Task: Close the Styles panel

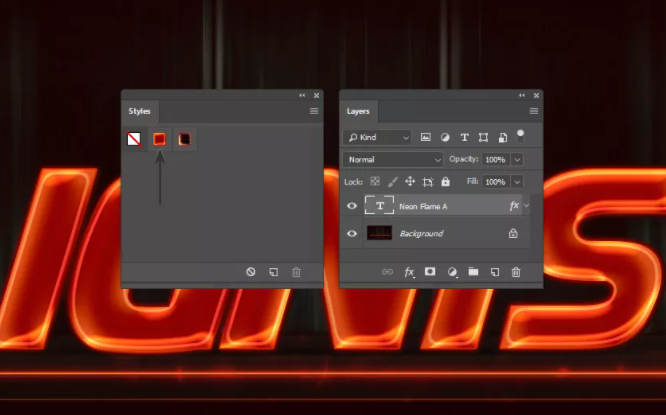Action: (316, 96)
